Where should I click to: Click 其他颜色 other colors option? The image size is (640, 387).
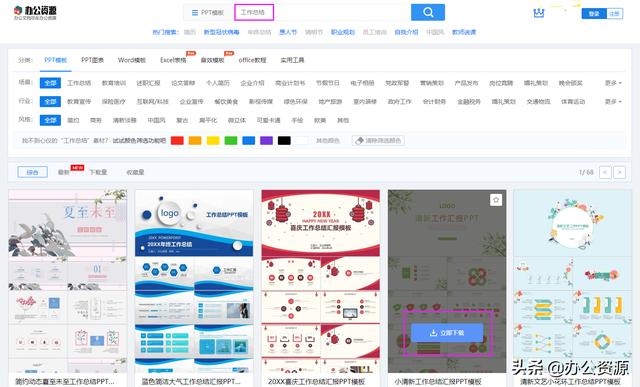tap(328, 140)
